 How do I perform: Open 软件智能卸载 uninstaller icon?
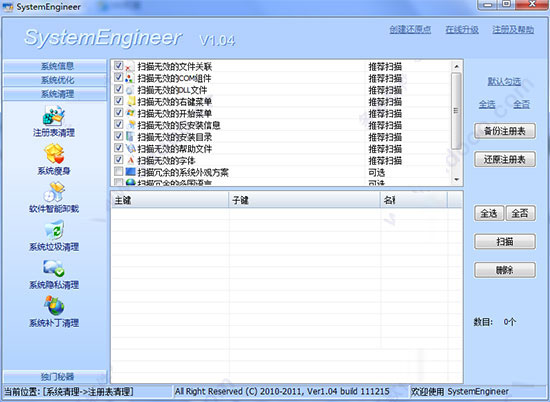click(54, 192)
